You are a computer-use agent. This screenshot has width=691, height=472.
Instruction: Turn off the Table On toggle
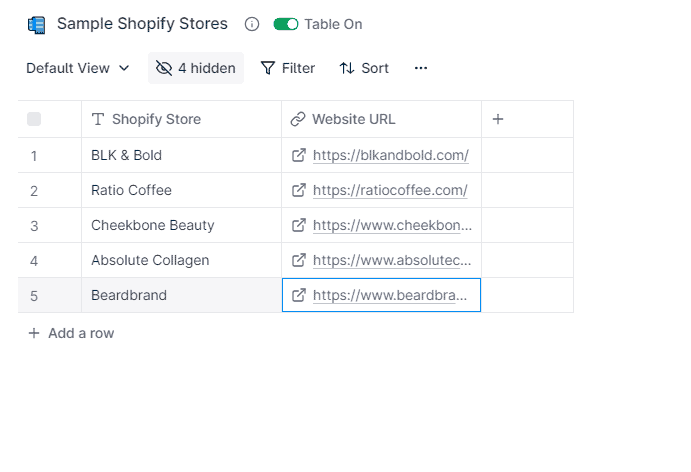point(286,24)
